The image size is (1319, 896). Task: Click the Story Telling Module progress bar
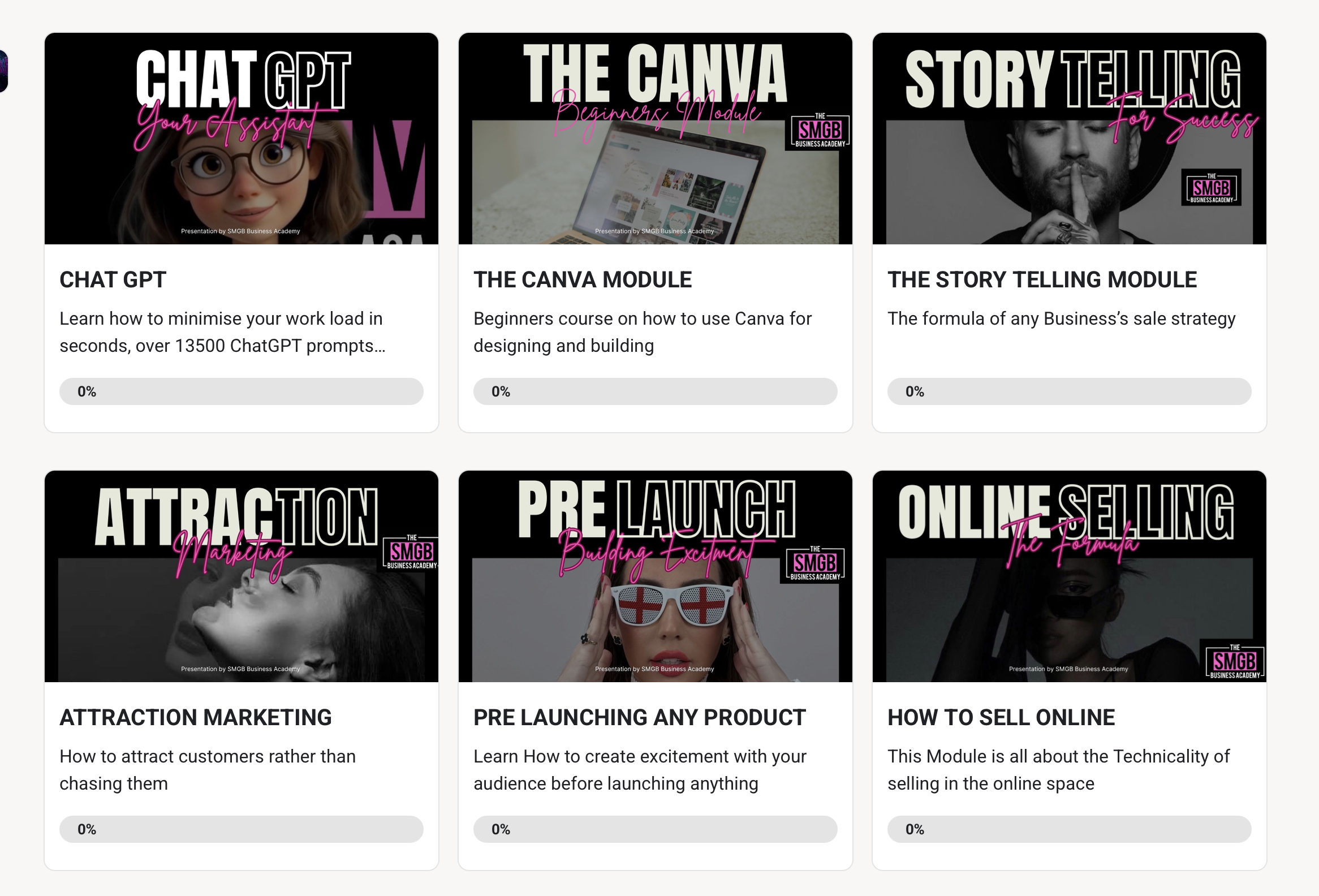tap(1068, 391)
